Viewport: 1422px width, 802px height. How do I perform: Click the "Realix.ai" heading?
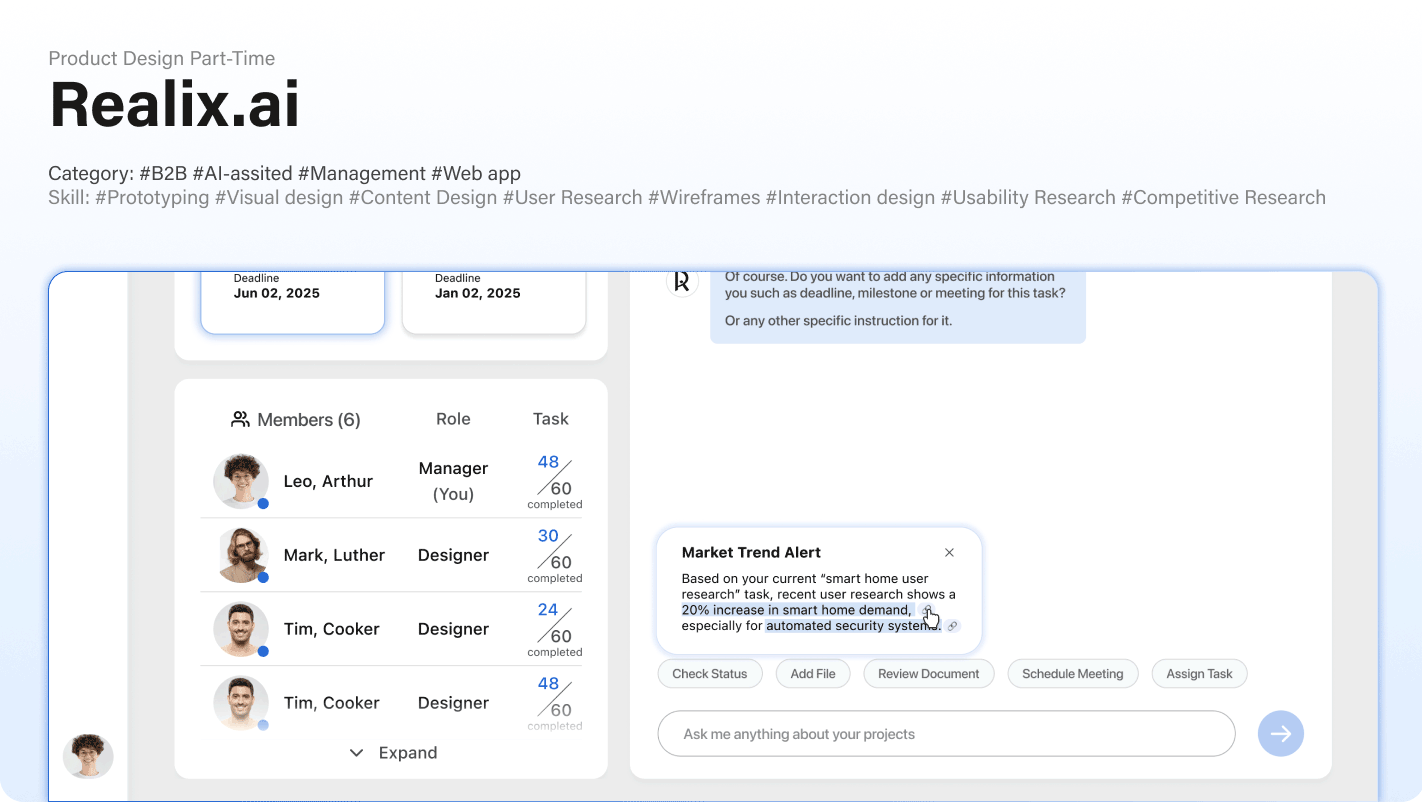[x=174, y=104]
